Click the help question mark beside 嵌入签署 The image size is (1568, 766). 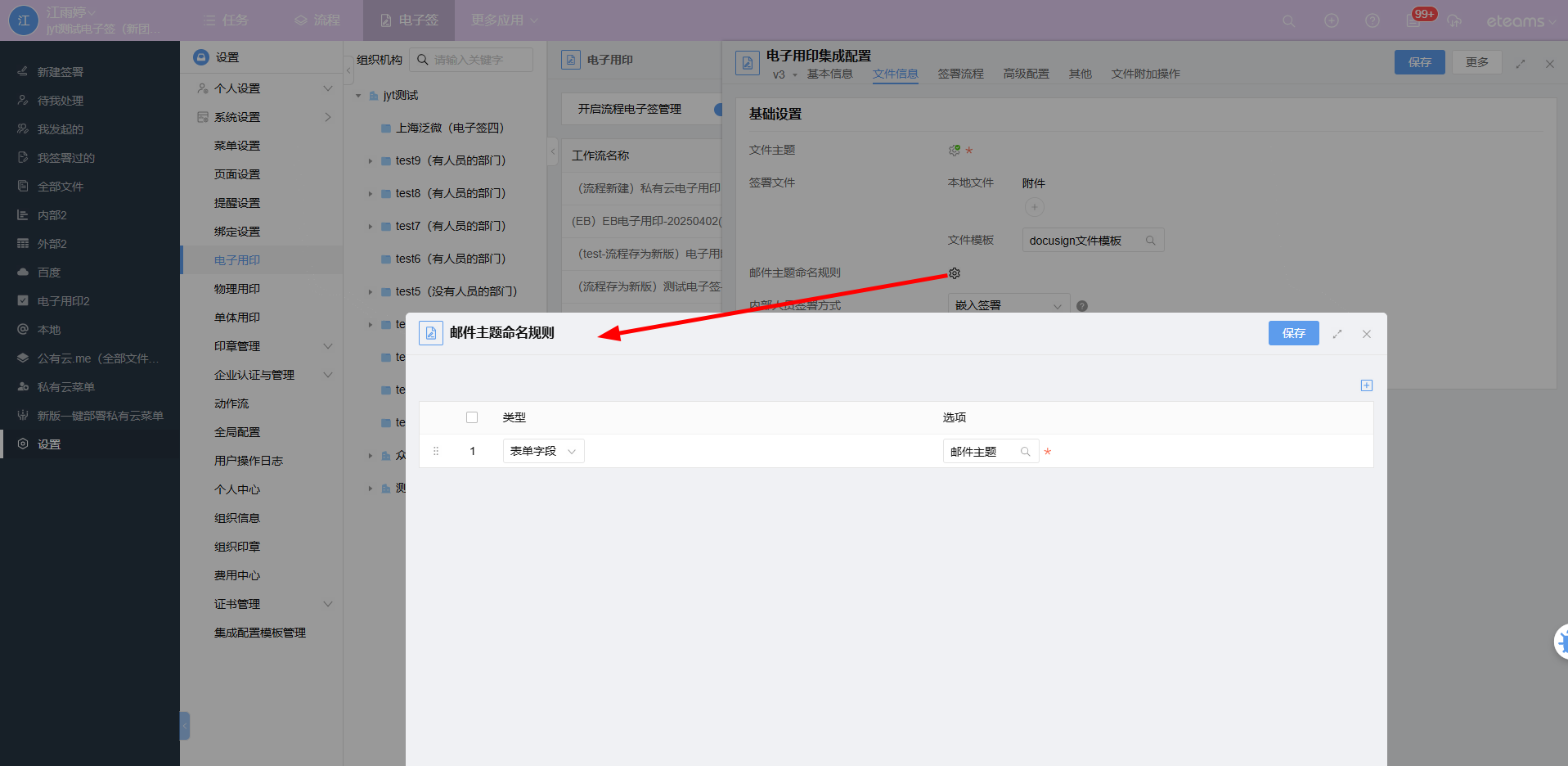(1082, 306)
